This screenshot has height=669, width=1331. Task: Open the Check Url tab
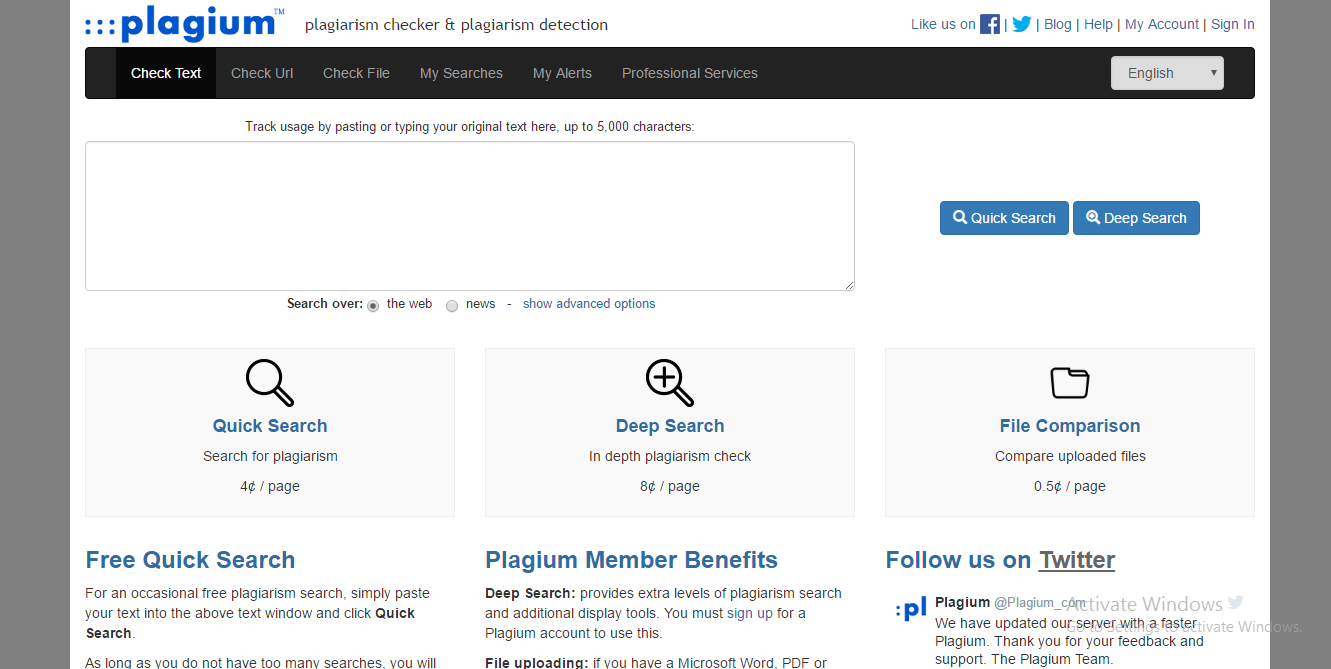262,73
